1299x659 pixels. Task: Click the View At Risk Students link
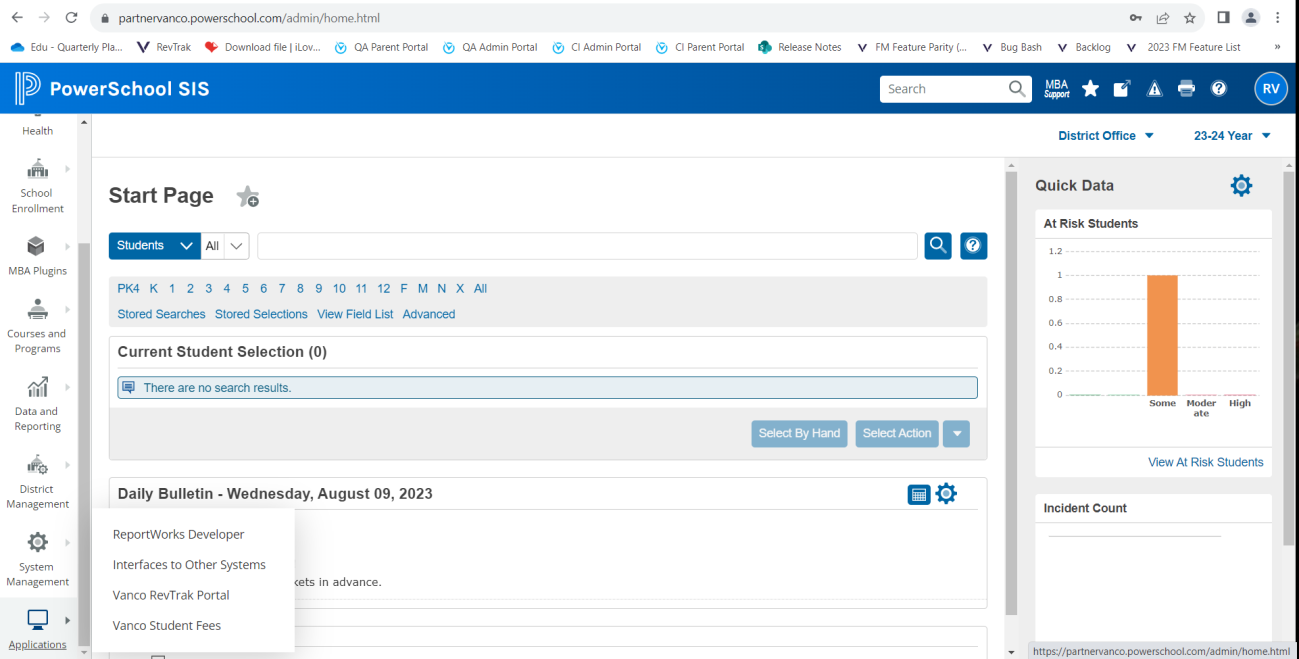tap(1205, 462)
